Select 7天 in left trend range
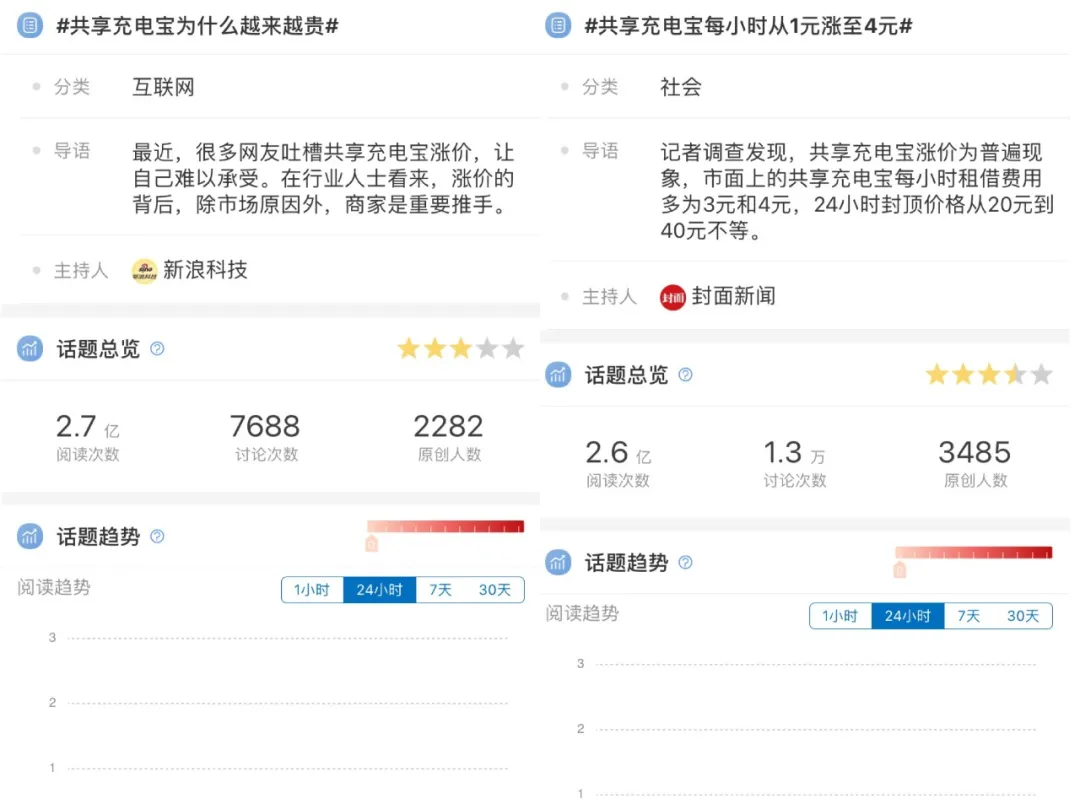The image size is (1080, 809). [x=440, y=590]
